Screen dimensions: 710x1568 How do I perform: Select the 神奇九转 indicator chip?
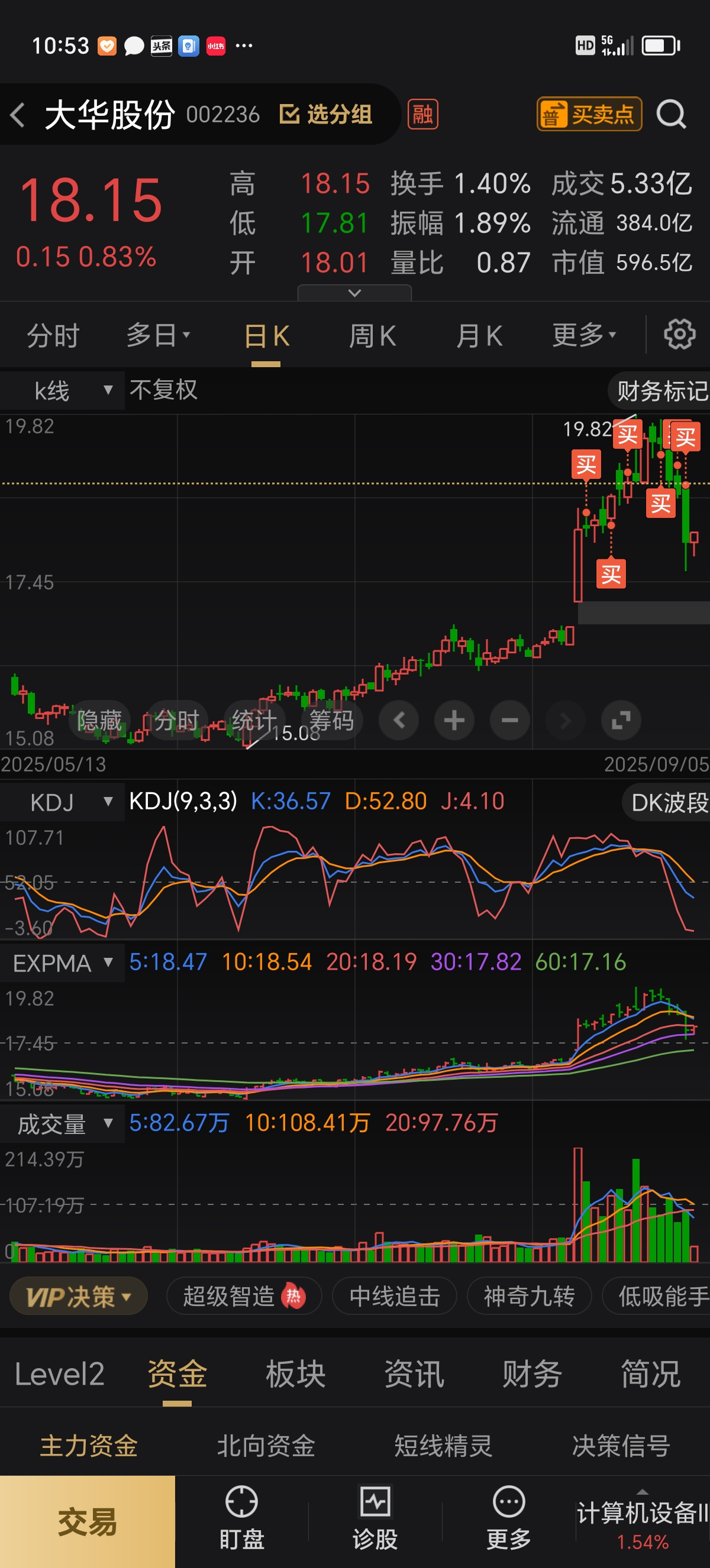[529, 1297]
